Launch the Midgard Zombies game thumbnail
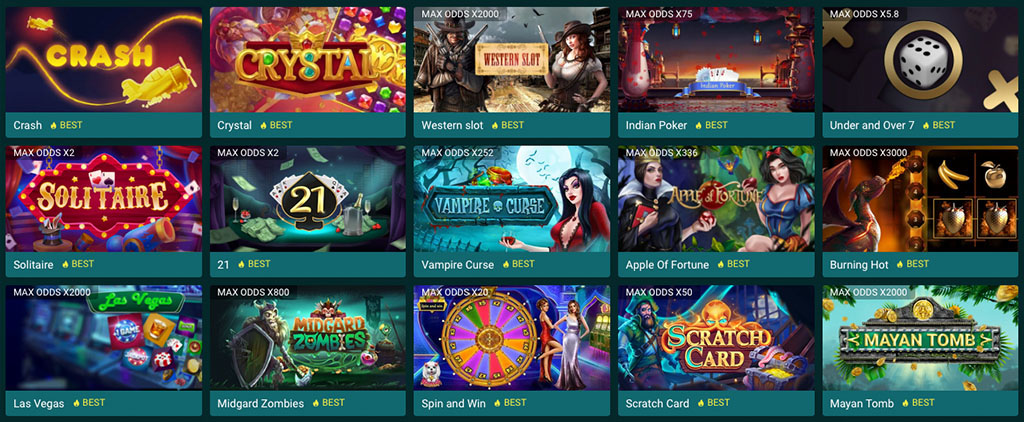Screen dimensions: 1024x422 [x=308, y=338]
